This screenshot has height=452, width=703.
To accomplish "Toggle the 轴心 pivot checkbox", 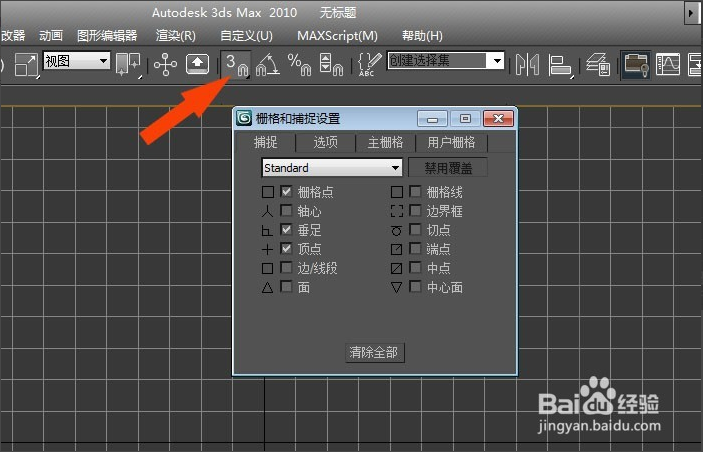I will [x=286, y=210].
